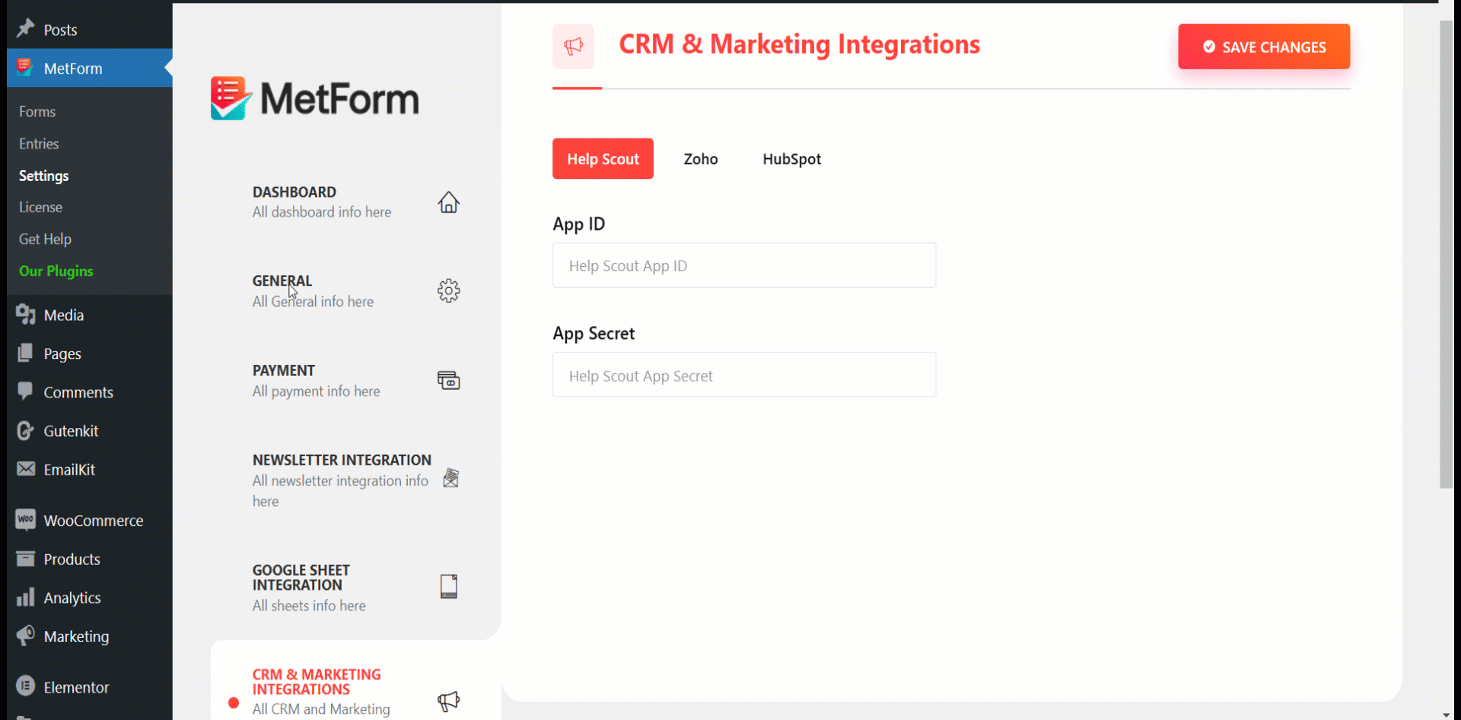The width and height of the screenshot is (1461, 720).
Task: Click the pink megaphone icon in page header
Action: 573,46
